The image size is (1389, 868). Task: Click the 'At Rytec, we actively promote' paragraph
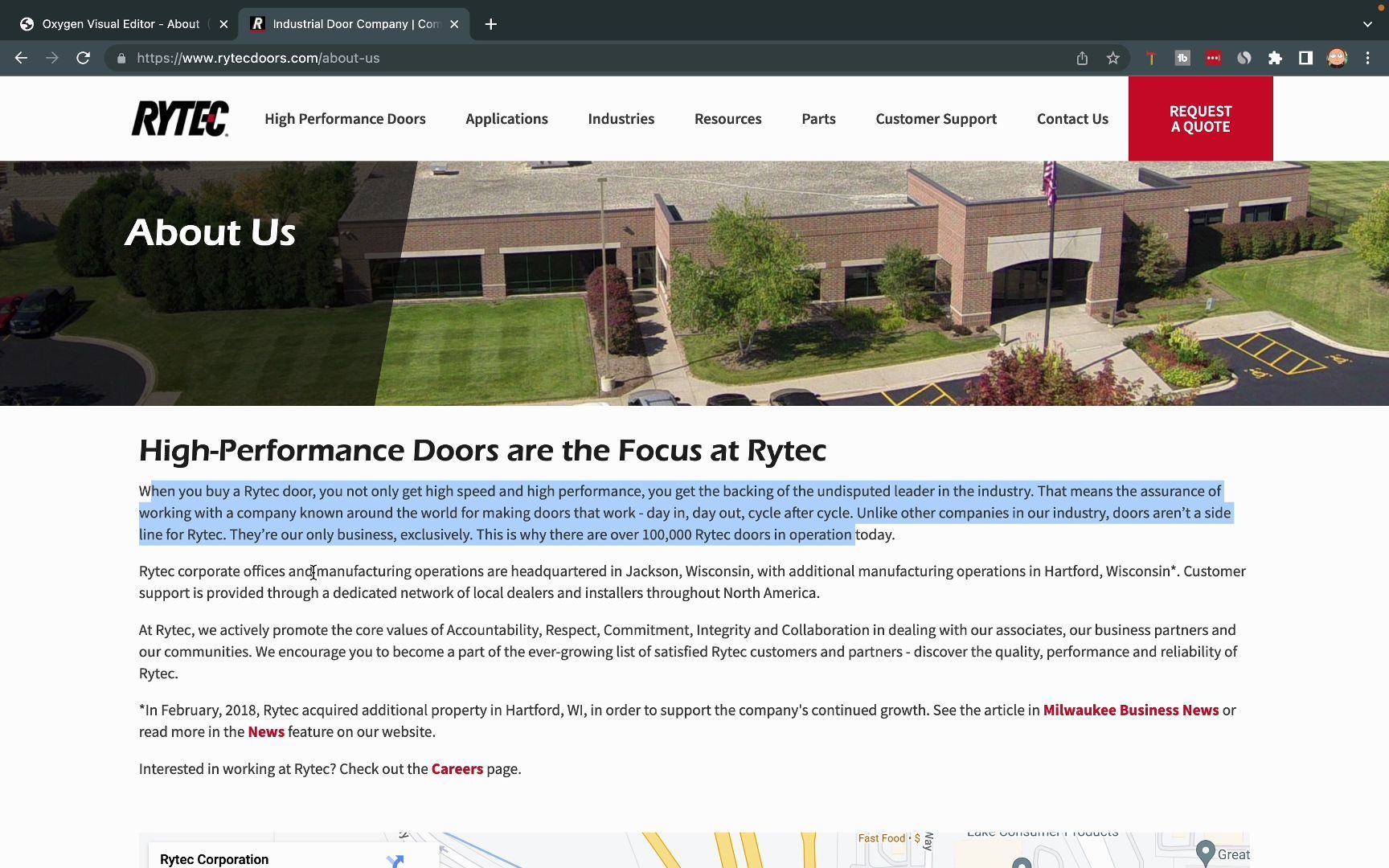coord(688,651)
